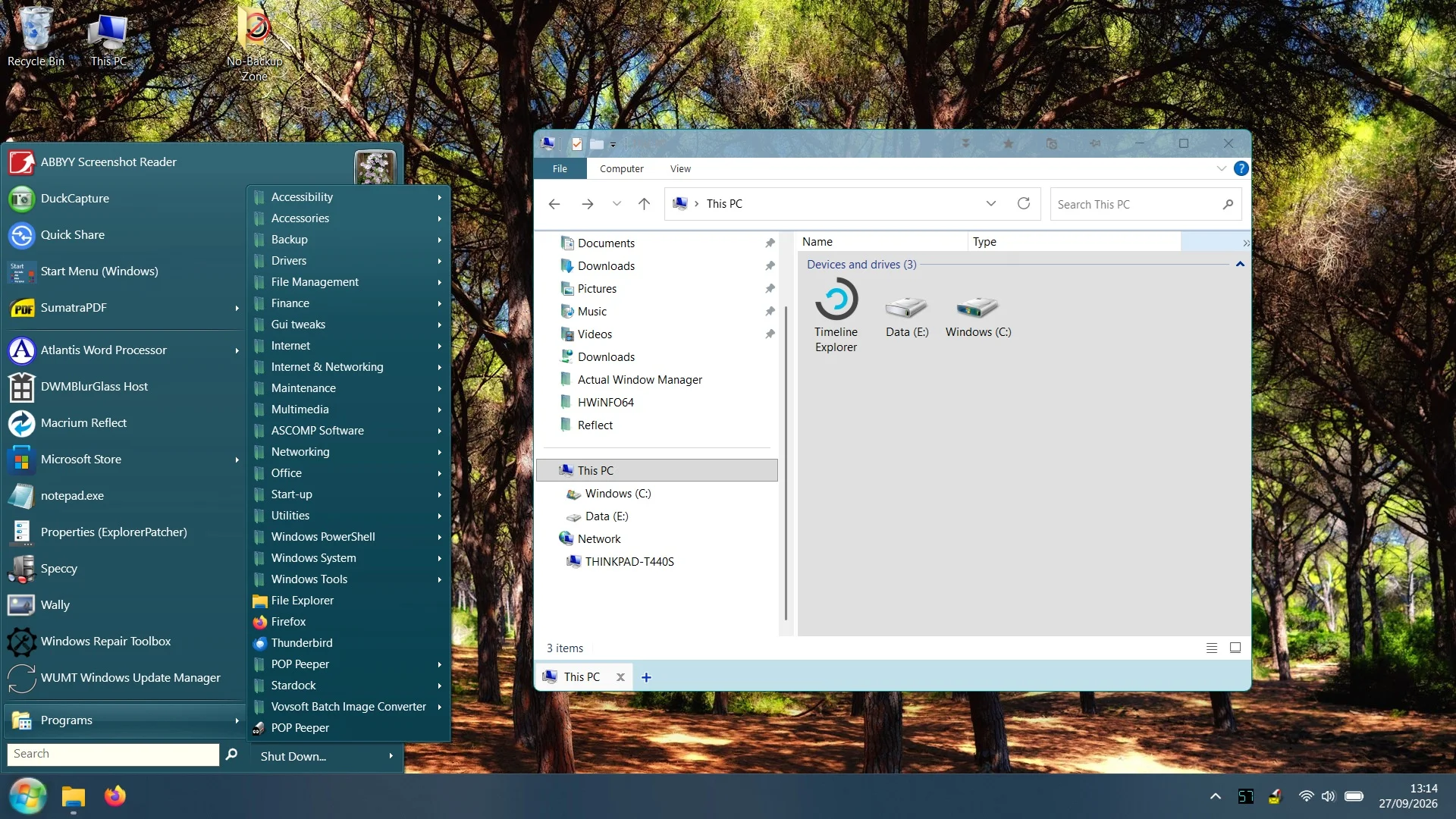Open address bar history dropdown

(990, 203)
